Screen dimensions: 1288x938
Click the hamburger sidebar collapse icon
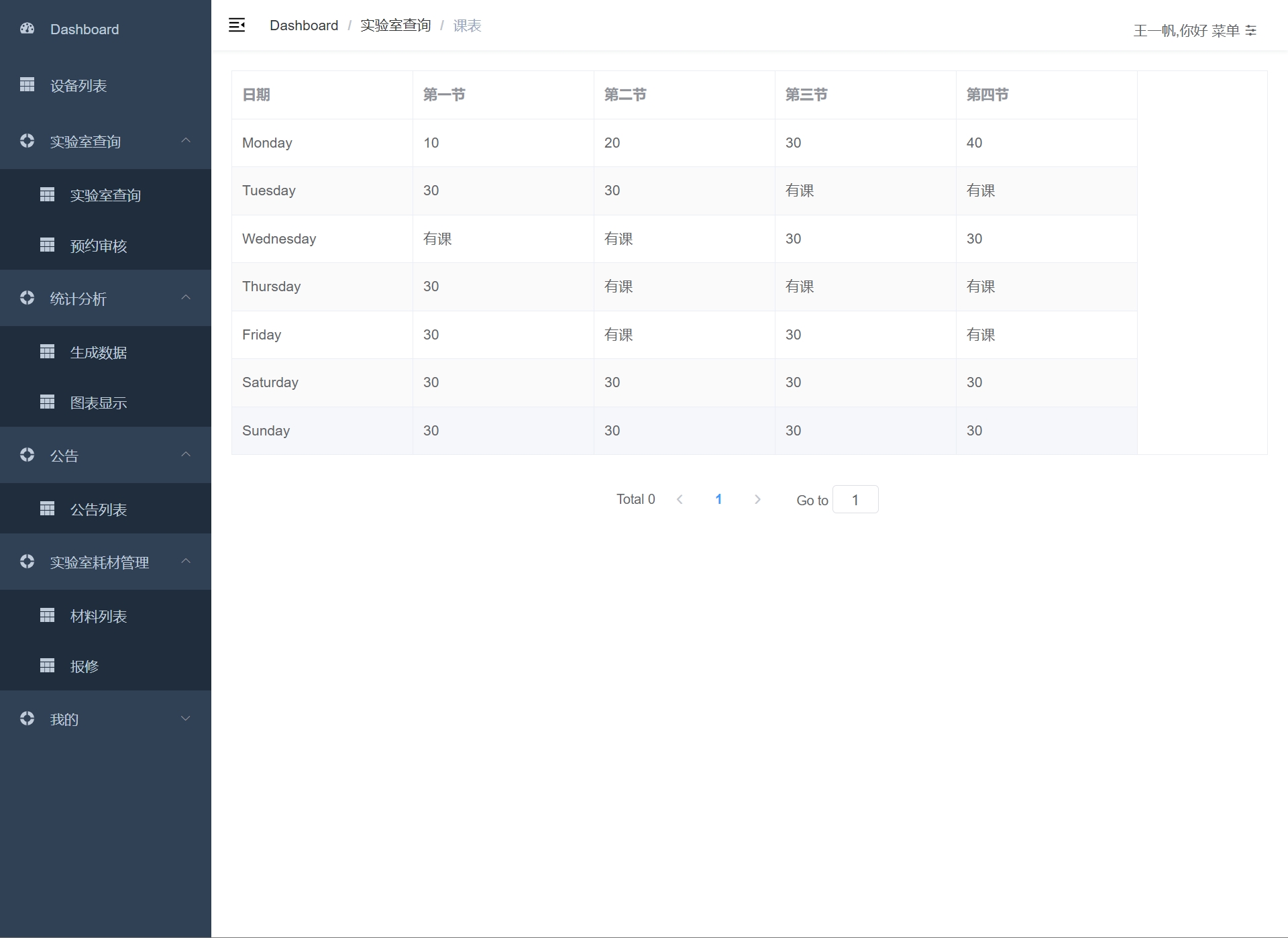tap(237, 25)
